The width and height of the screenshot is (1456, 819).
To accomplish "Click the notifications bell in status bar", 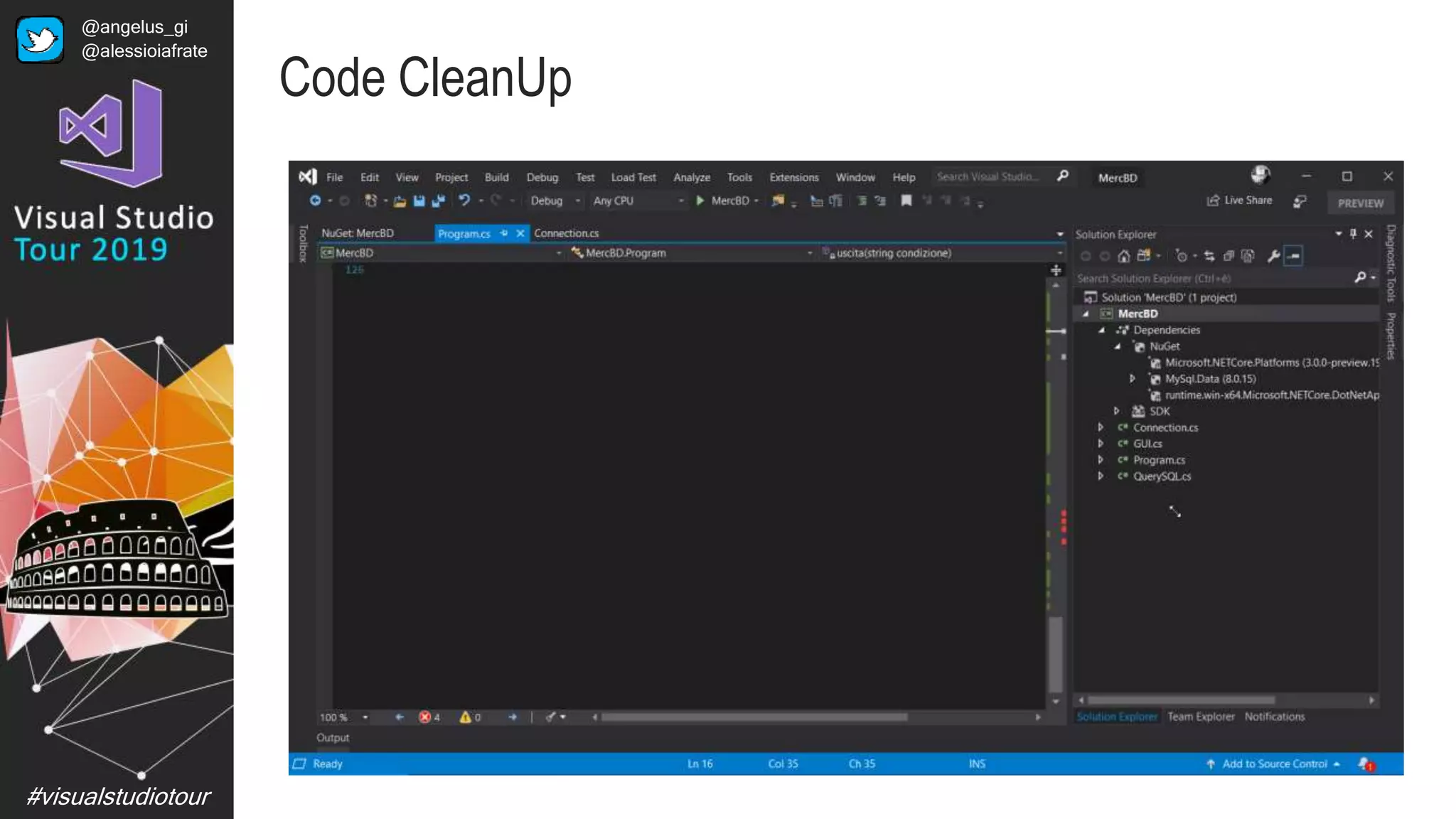I will [x=1366, y=764].
